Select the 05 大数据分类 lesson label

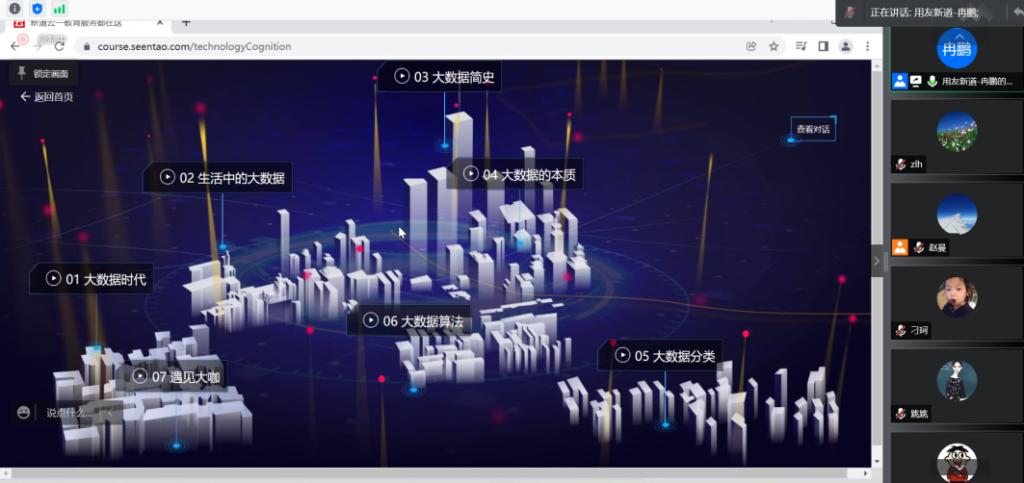[x=664, y=356]
